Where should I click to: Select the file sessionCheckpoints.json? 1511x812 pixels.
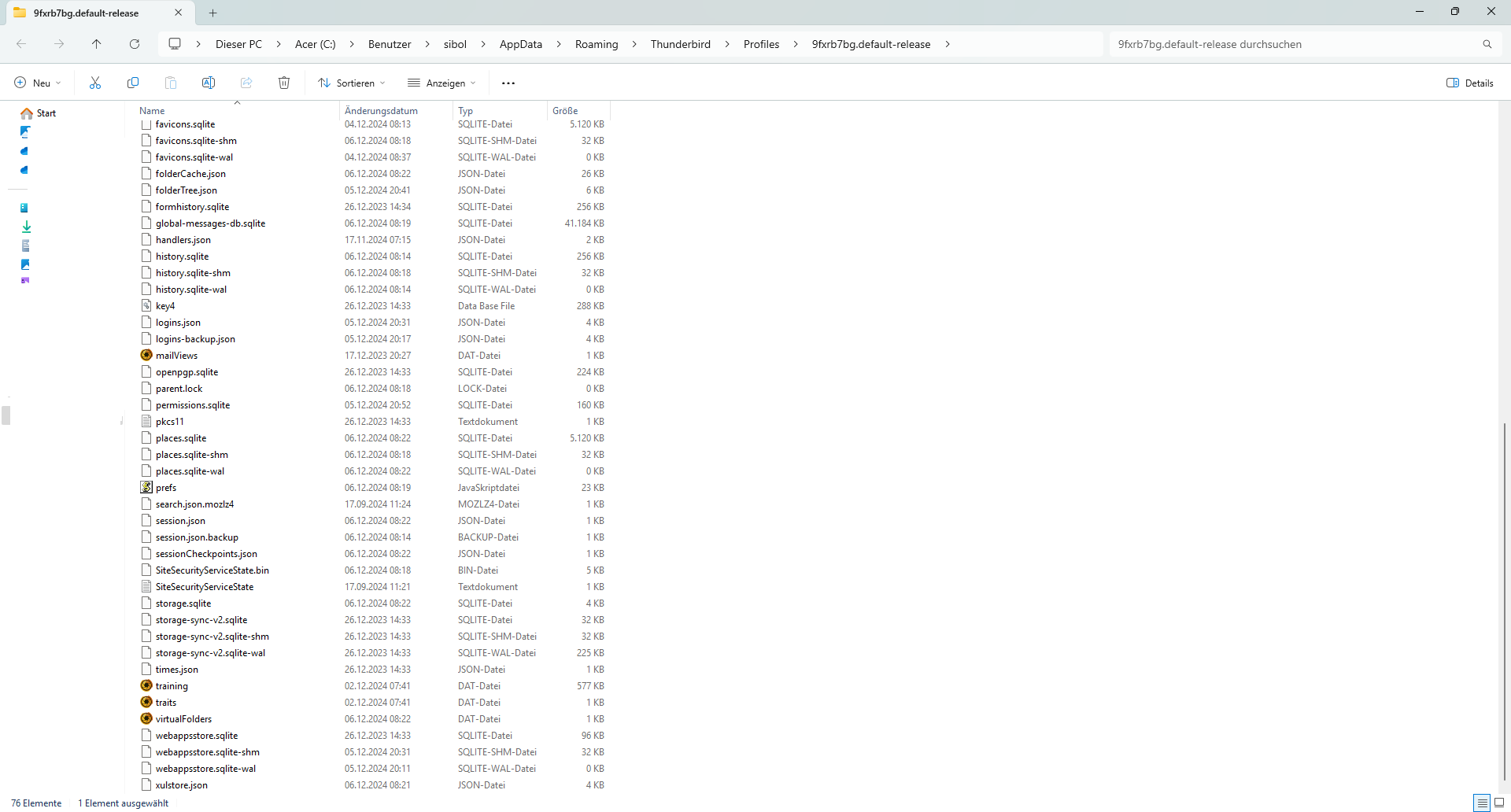click(206, 554)
